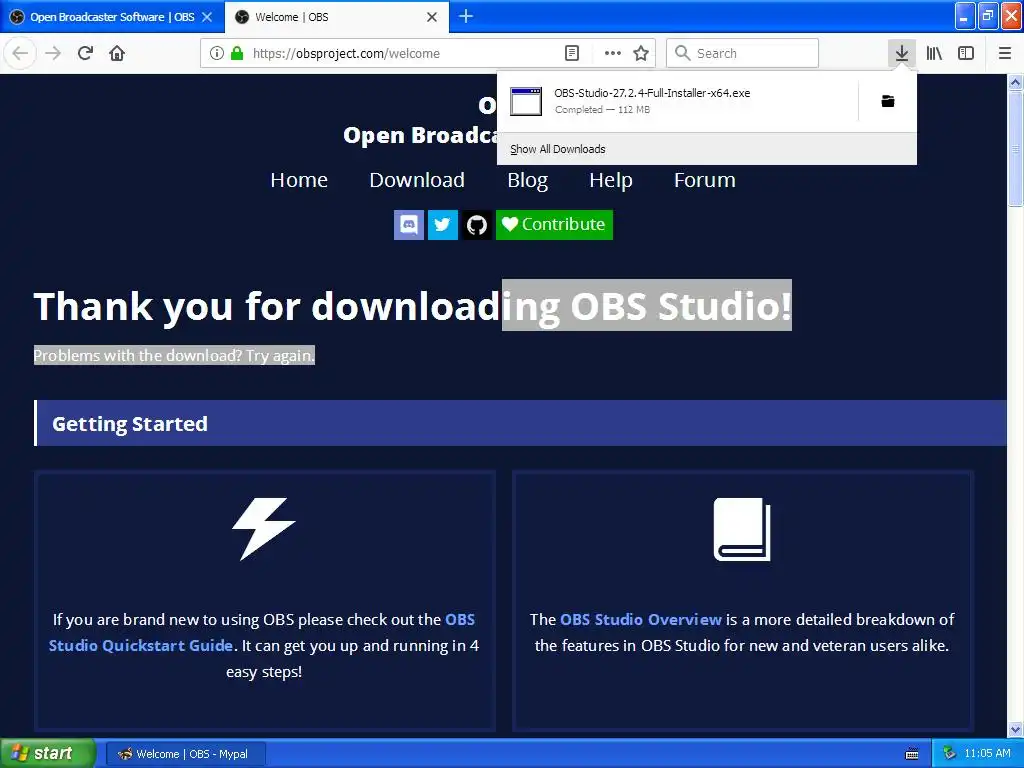Click the Twitter bird icon button
The height and width of the screenshot is (768, 1024).
(443, 225)
